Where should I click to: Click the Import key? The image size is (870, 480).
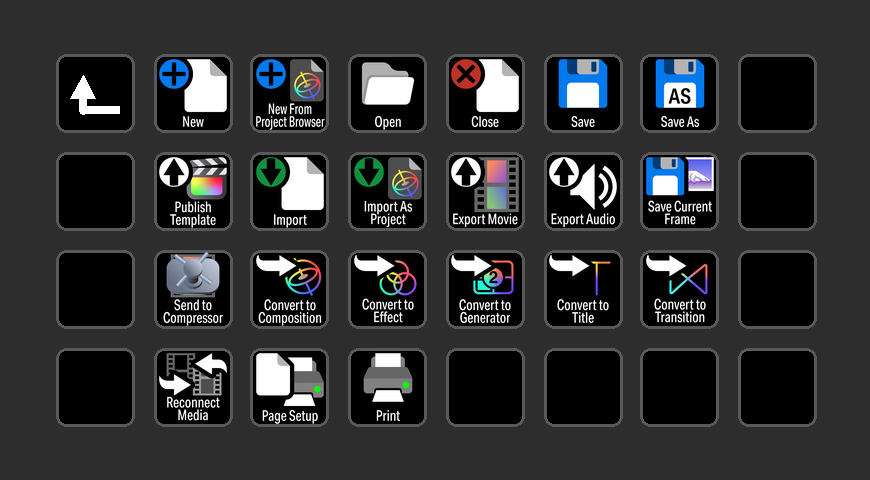pos(290,191)
